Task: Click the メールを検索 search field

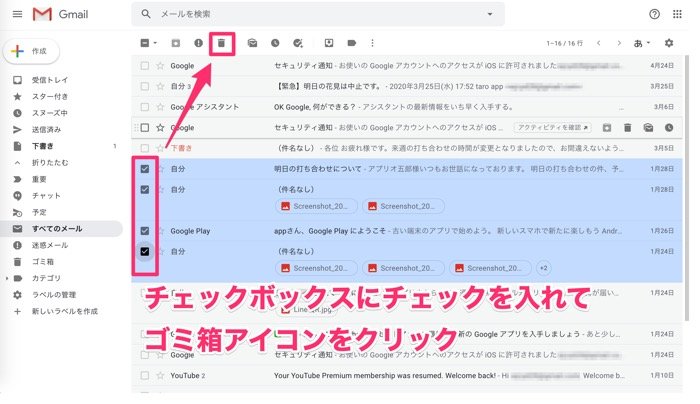Action: coord(318,14)
